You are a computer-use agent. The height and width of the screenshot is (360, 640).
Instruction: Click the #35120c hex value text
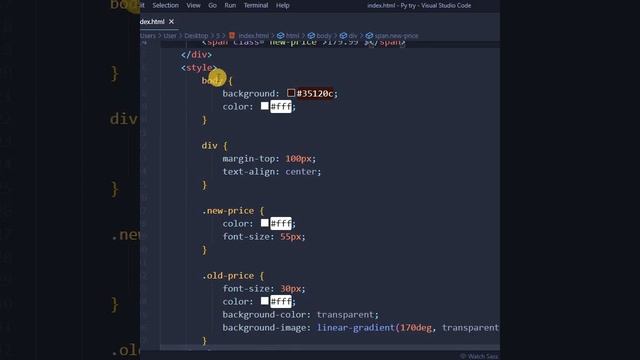point(315,93)
